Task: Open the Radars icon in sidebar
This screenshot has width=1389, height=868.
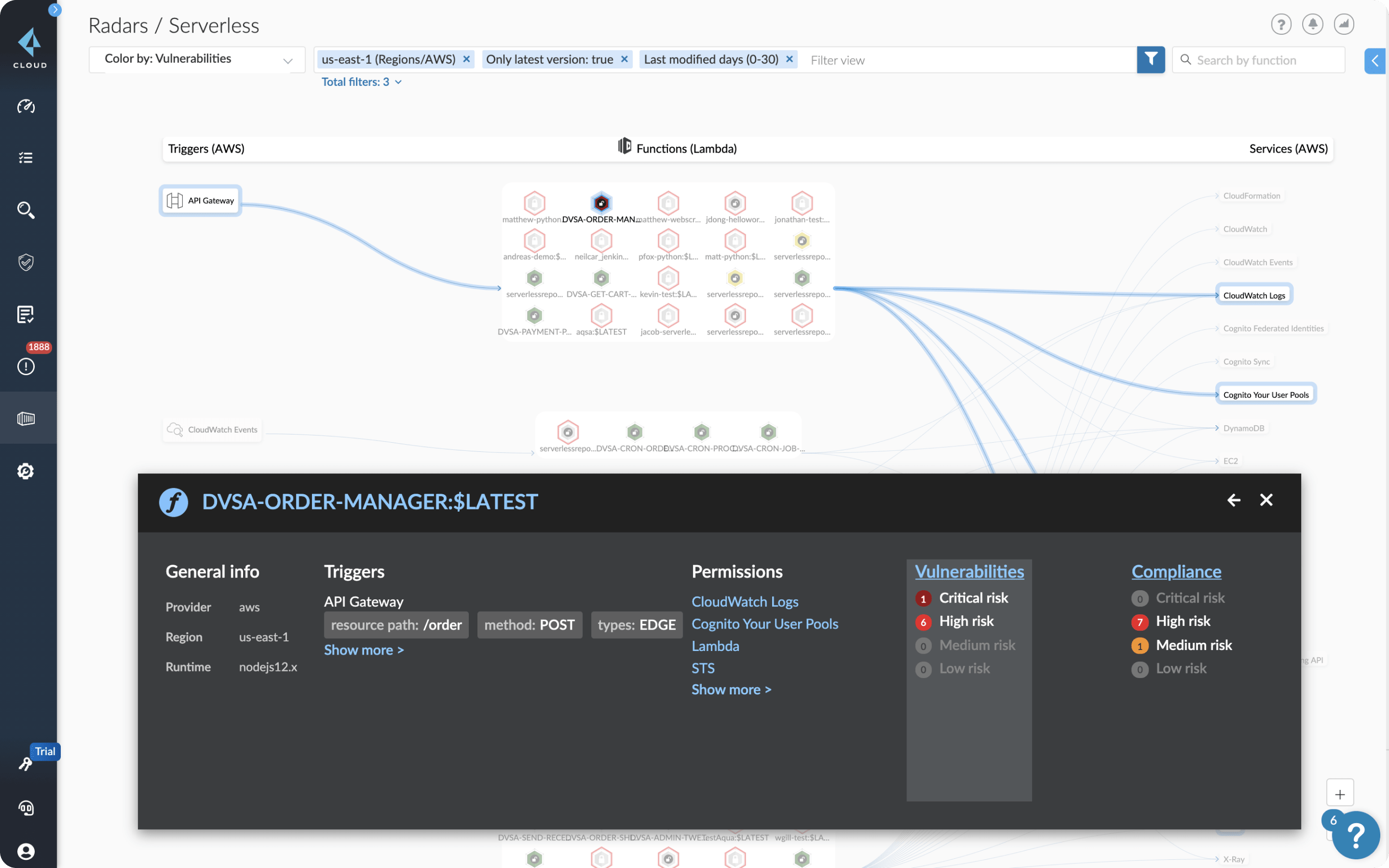Action: tap(26, 419)
